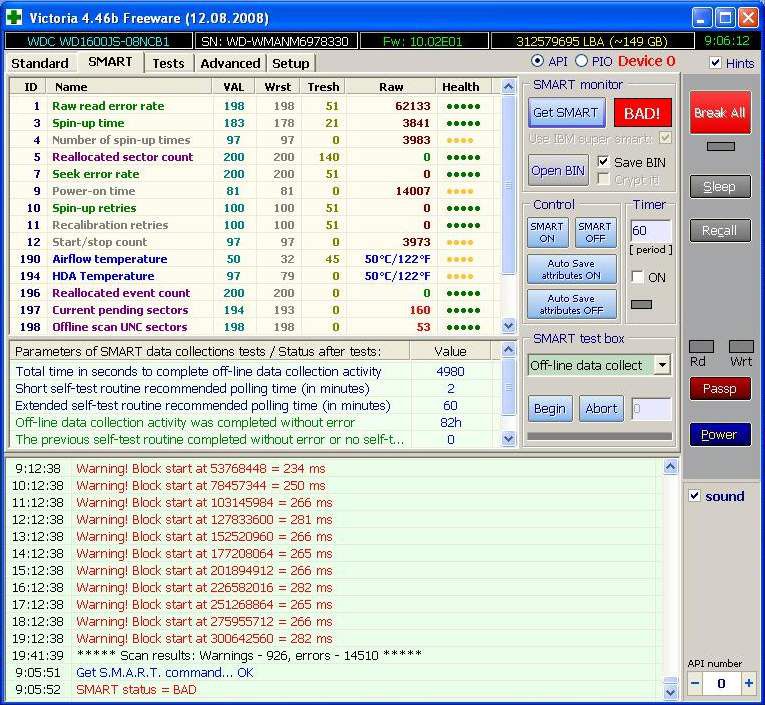Click Auto Save attributes ON
The height and width of the screenshot is (705, 765).
[x=571, y=269]
